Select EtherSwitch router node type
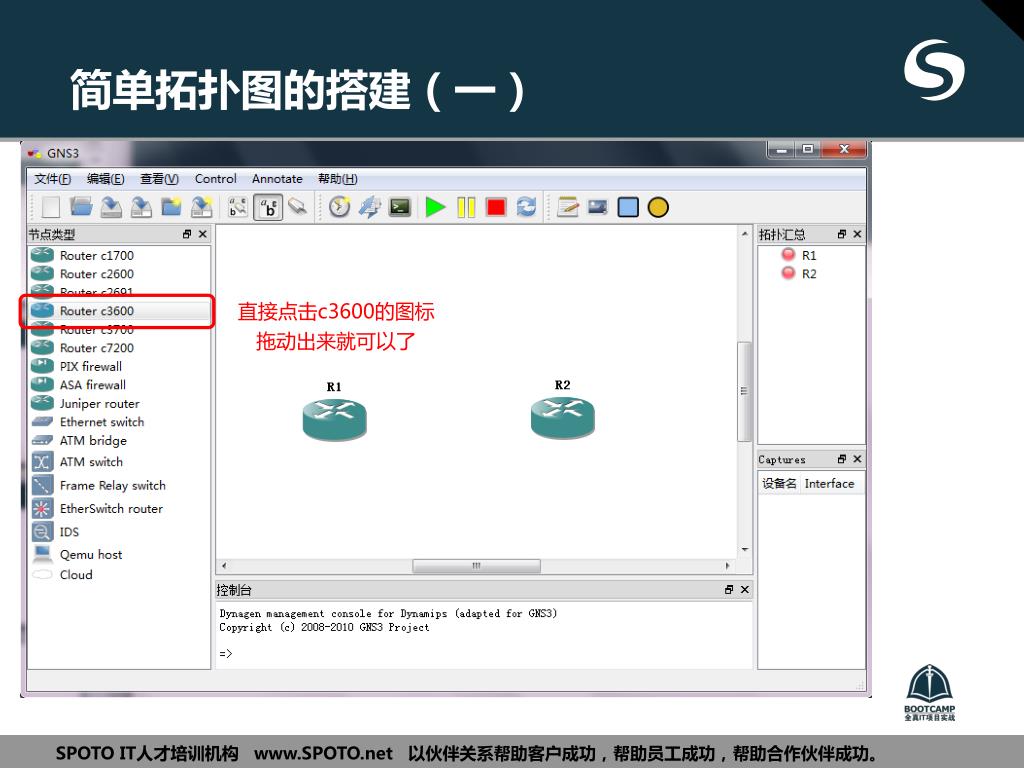Viewport: 1024px width, 768px height. click(x=119, y=508)
